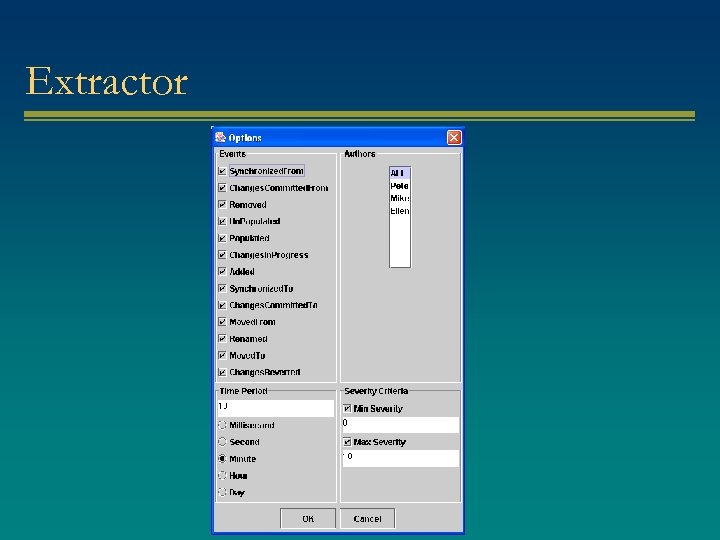720x540 pixels.
Task: Dismiss the dialog with Cancel
Action: click(367, 518)
